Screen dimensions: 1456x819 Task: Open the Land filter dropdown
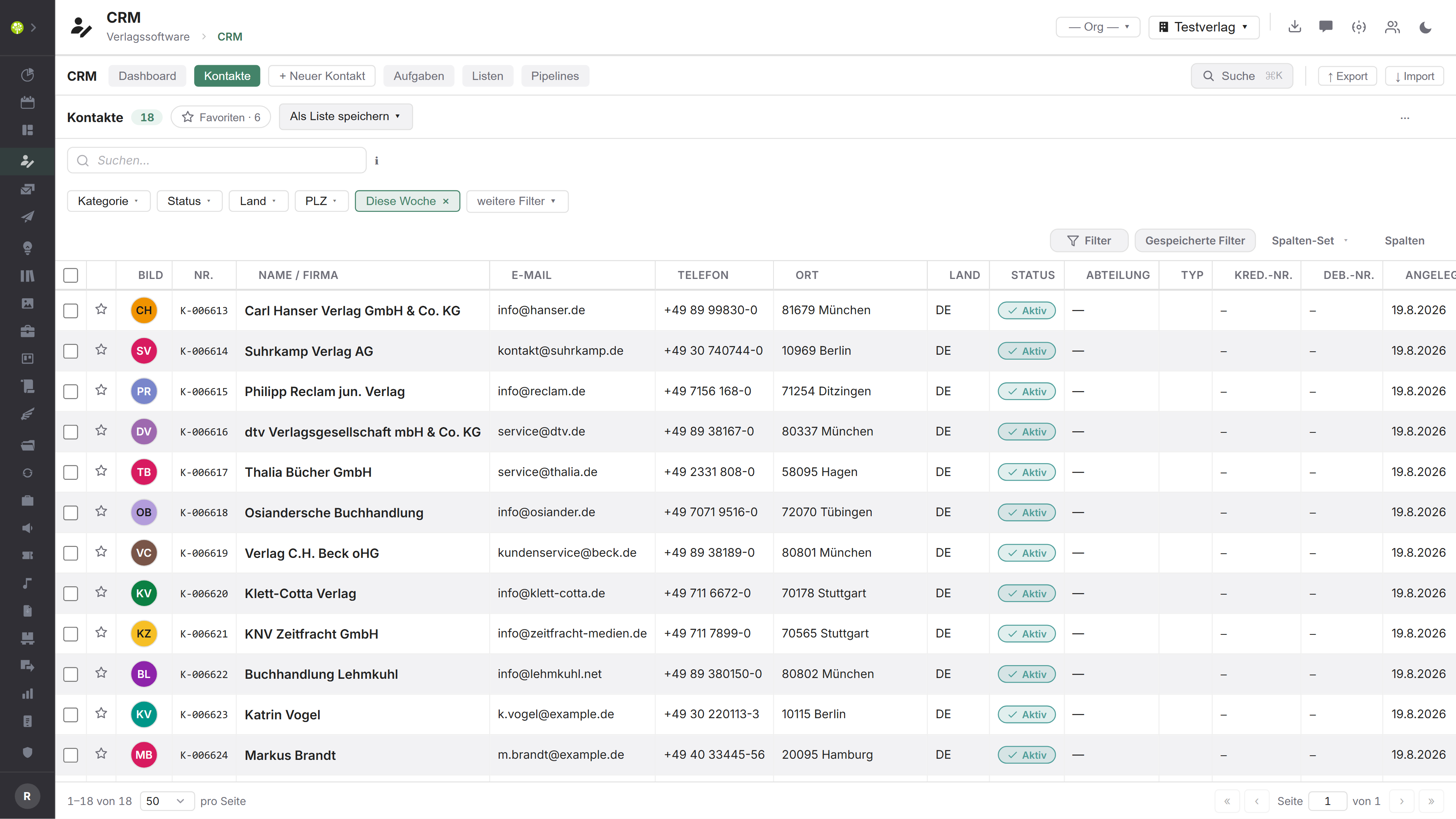click(258, 201)
